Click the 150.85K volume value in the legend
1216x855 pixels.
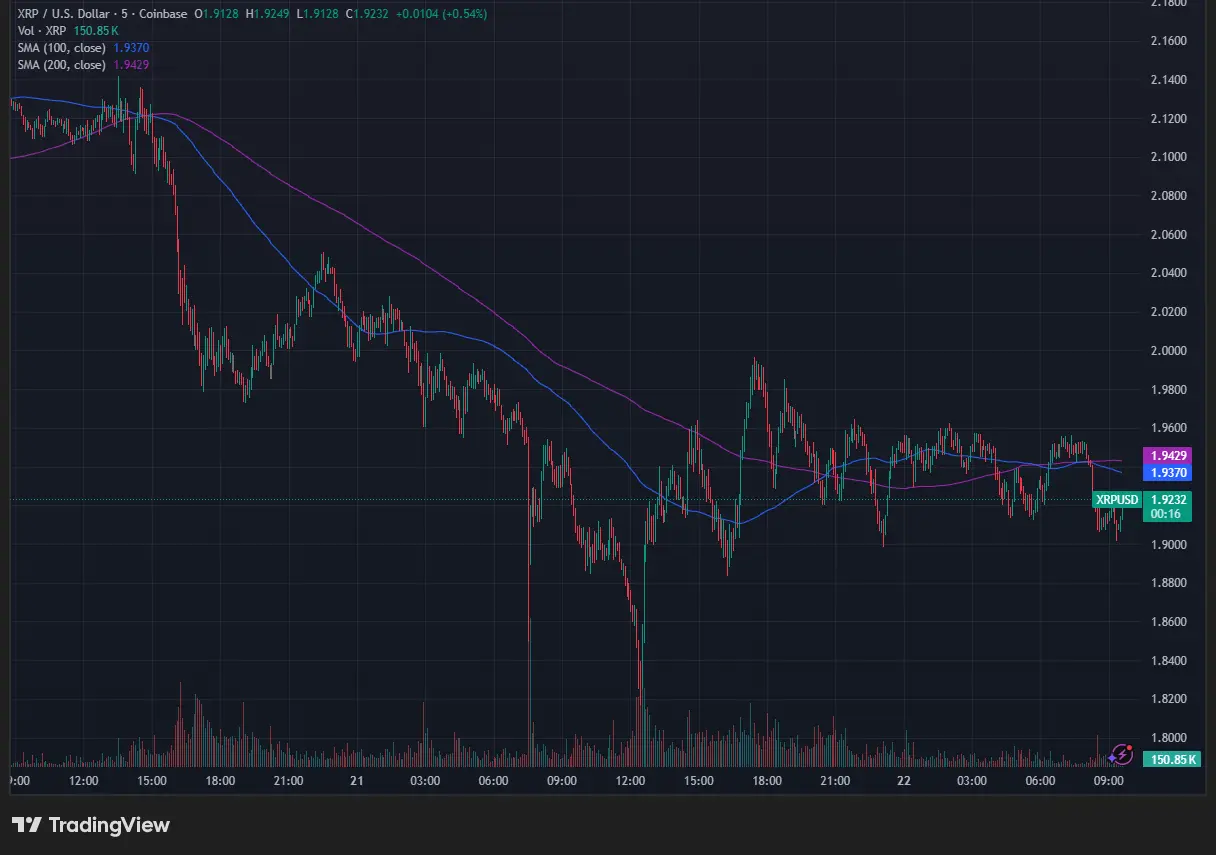[x=96, y=31]
